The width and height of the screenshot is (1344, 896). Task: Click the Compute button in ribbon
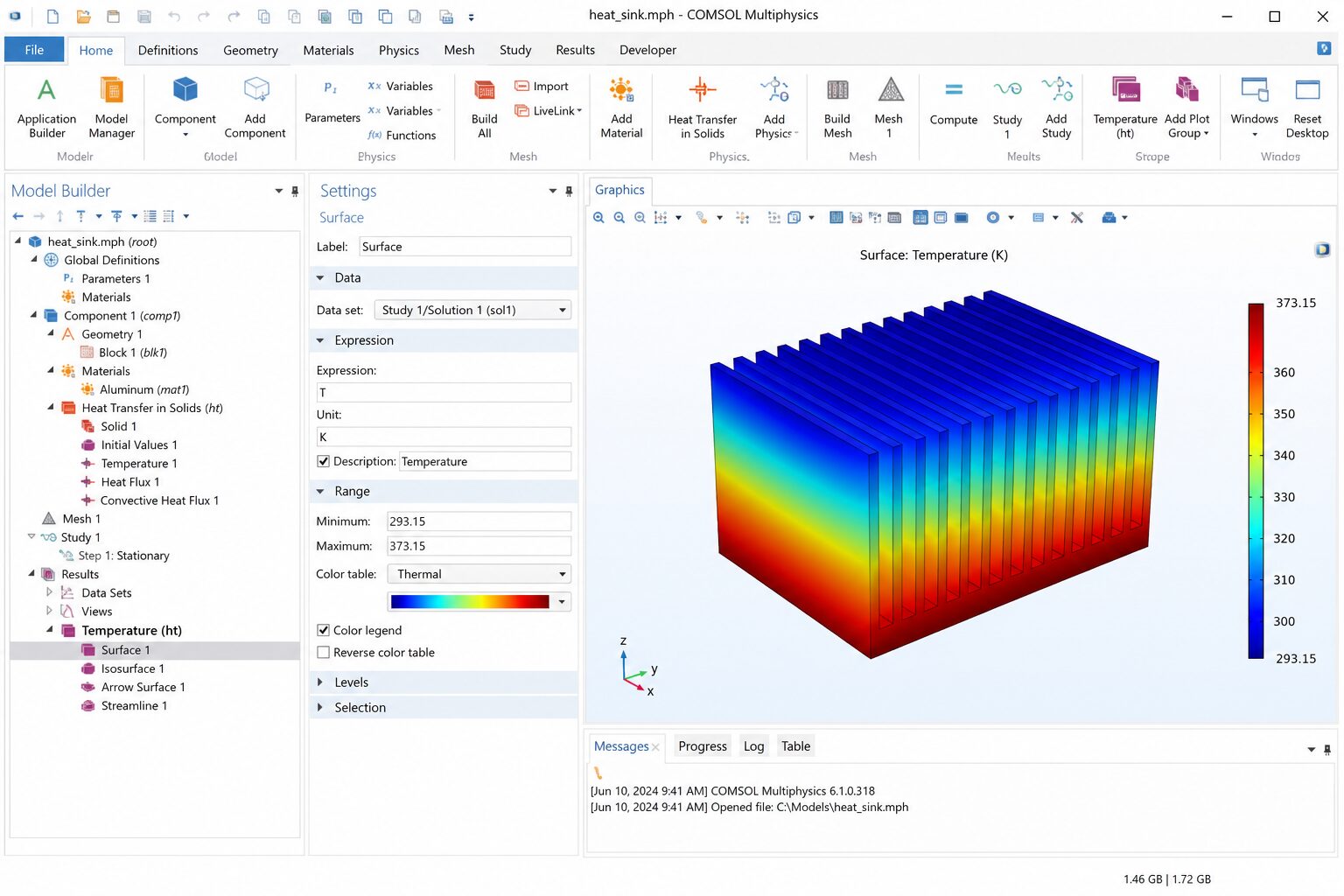pyautogui.click(x=953, y=102)
